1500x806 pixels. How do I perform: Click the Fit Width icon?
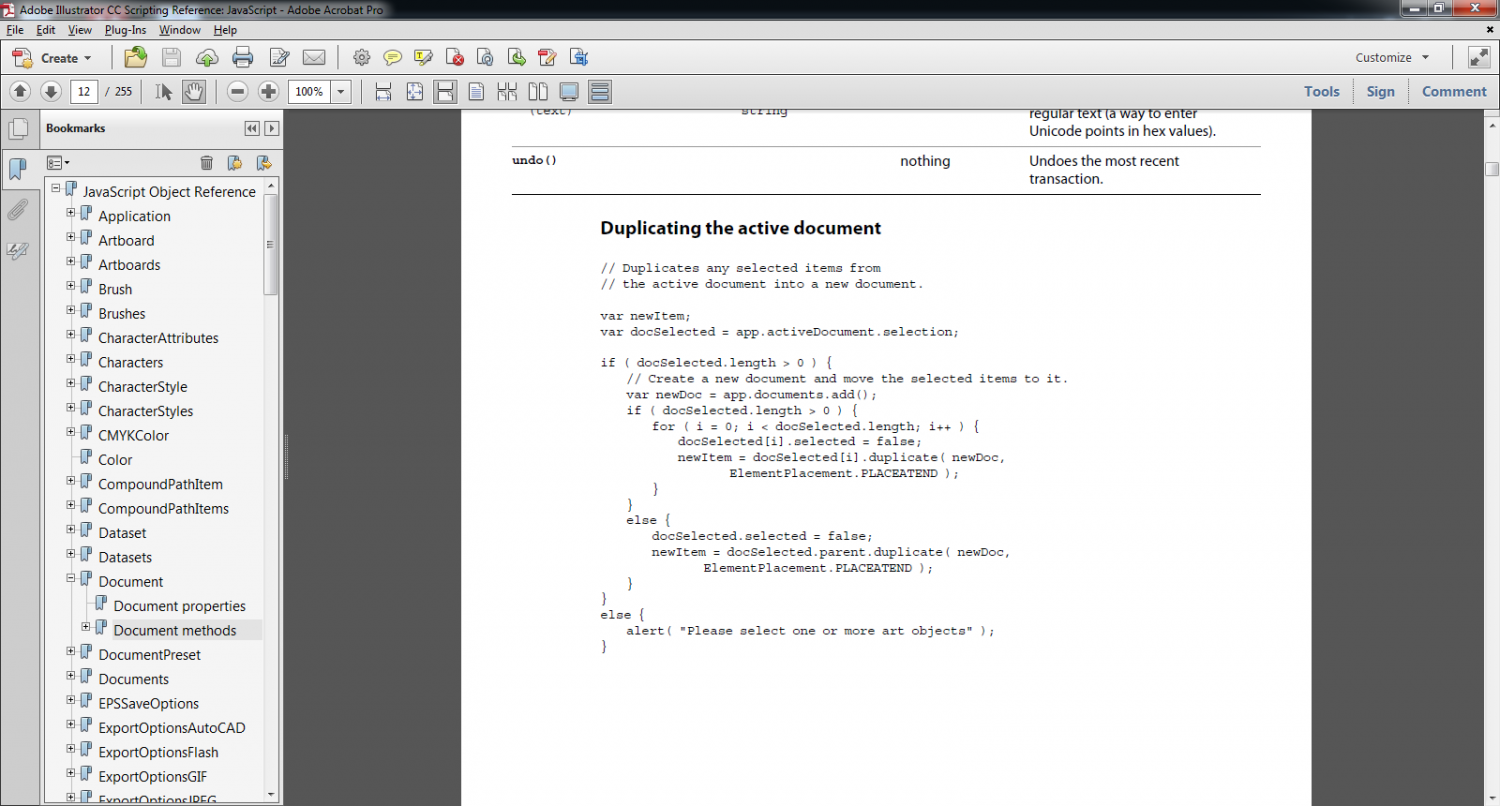(x=383, y=92)
